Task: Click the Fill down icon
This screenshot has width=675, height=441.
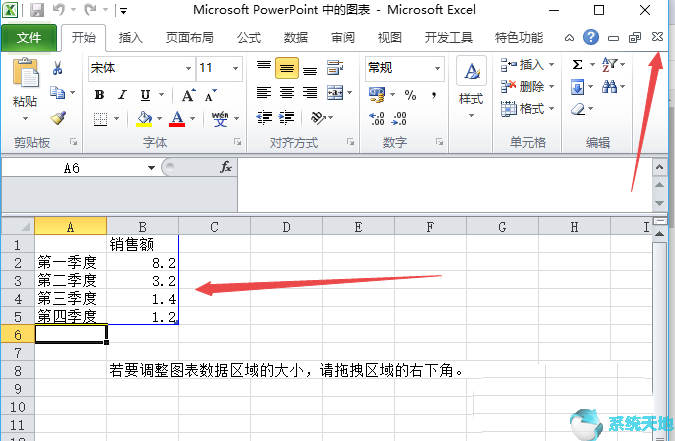Action: click(577, 87)
